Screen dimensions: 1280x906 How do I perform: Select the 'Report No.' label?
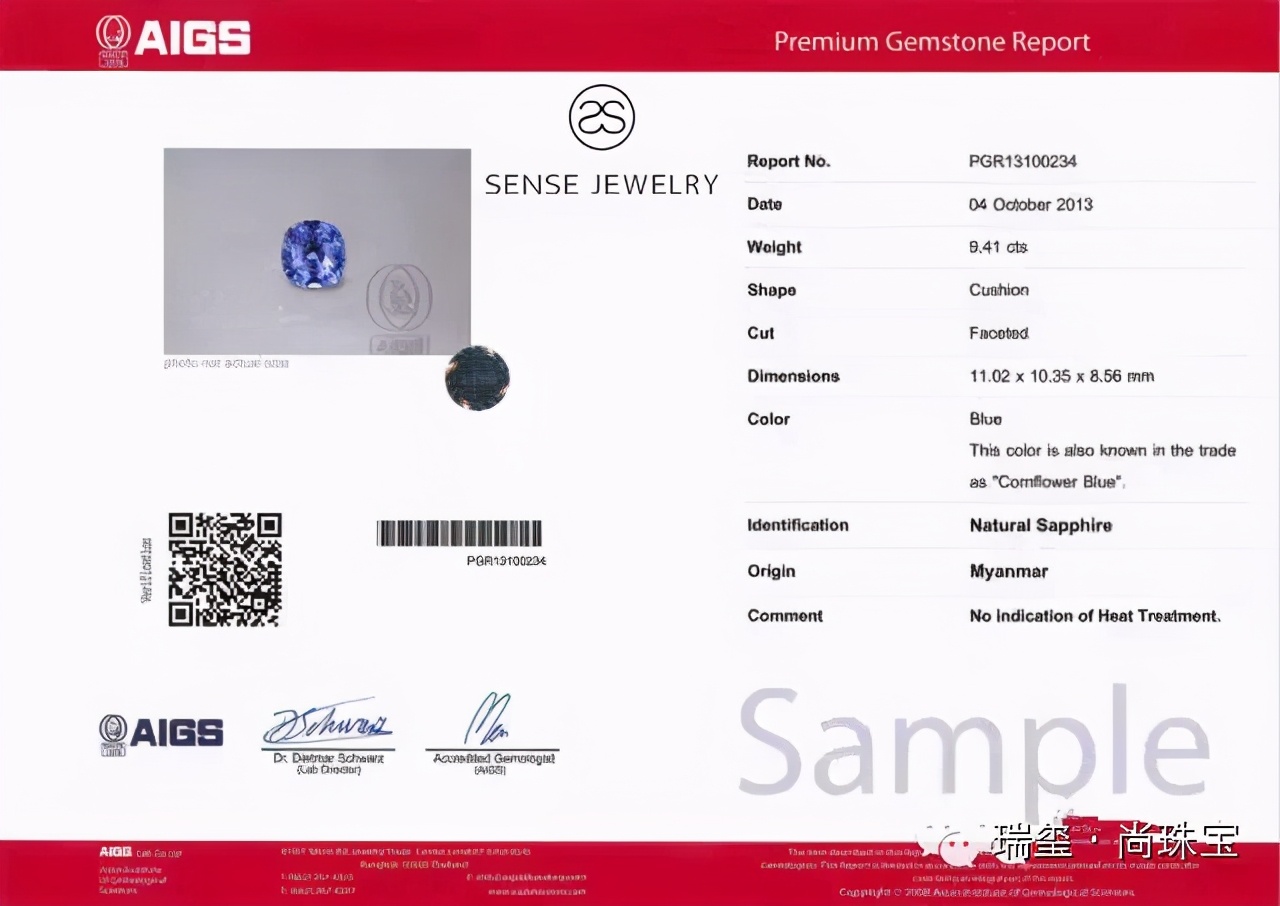pos(789,161)
